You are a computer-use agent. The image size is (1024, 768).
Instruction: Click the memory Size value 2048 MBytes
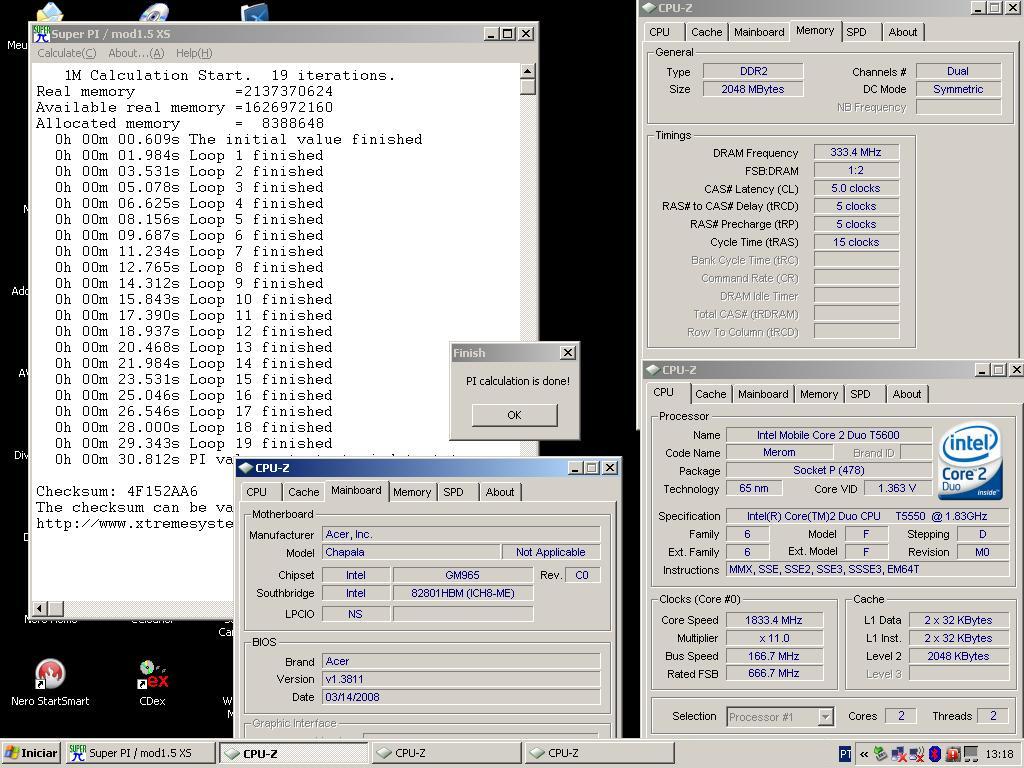coord(753,89)
